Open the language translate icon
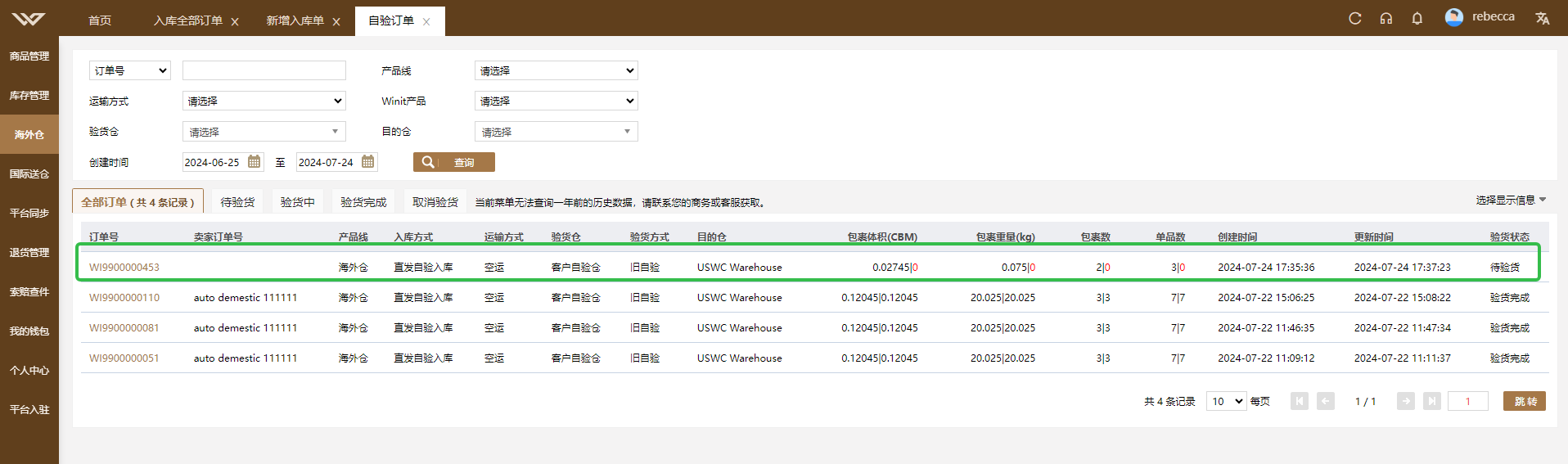This screenshot has height=464, width=1568. [1543, 18]
